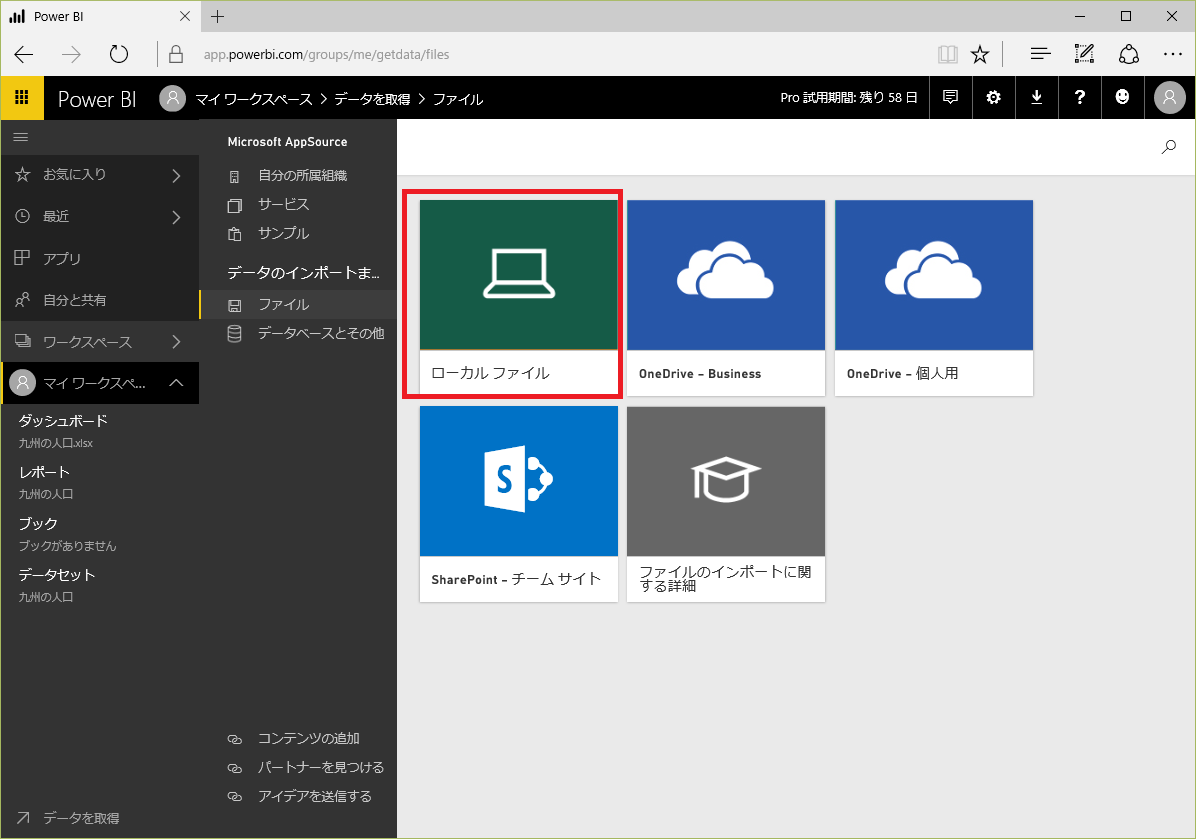This screenshot has height=839, width=1196.
Task: Click the ブック section heading
Action: [x=38, y=524]
